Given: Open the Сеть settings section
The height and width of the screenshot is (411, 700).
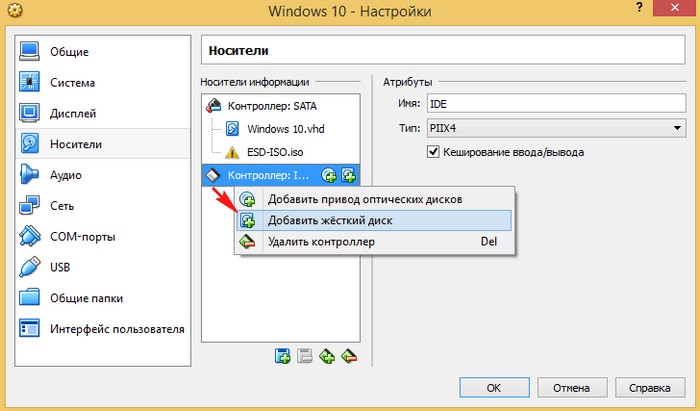Looking at the screenshot, I should [x=62, y=206].
